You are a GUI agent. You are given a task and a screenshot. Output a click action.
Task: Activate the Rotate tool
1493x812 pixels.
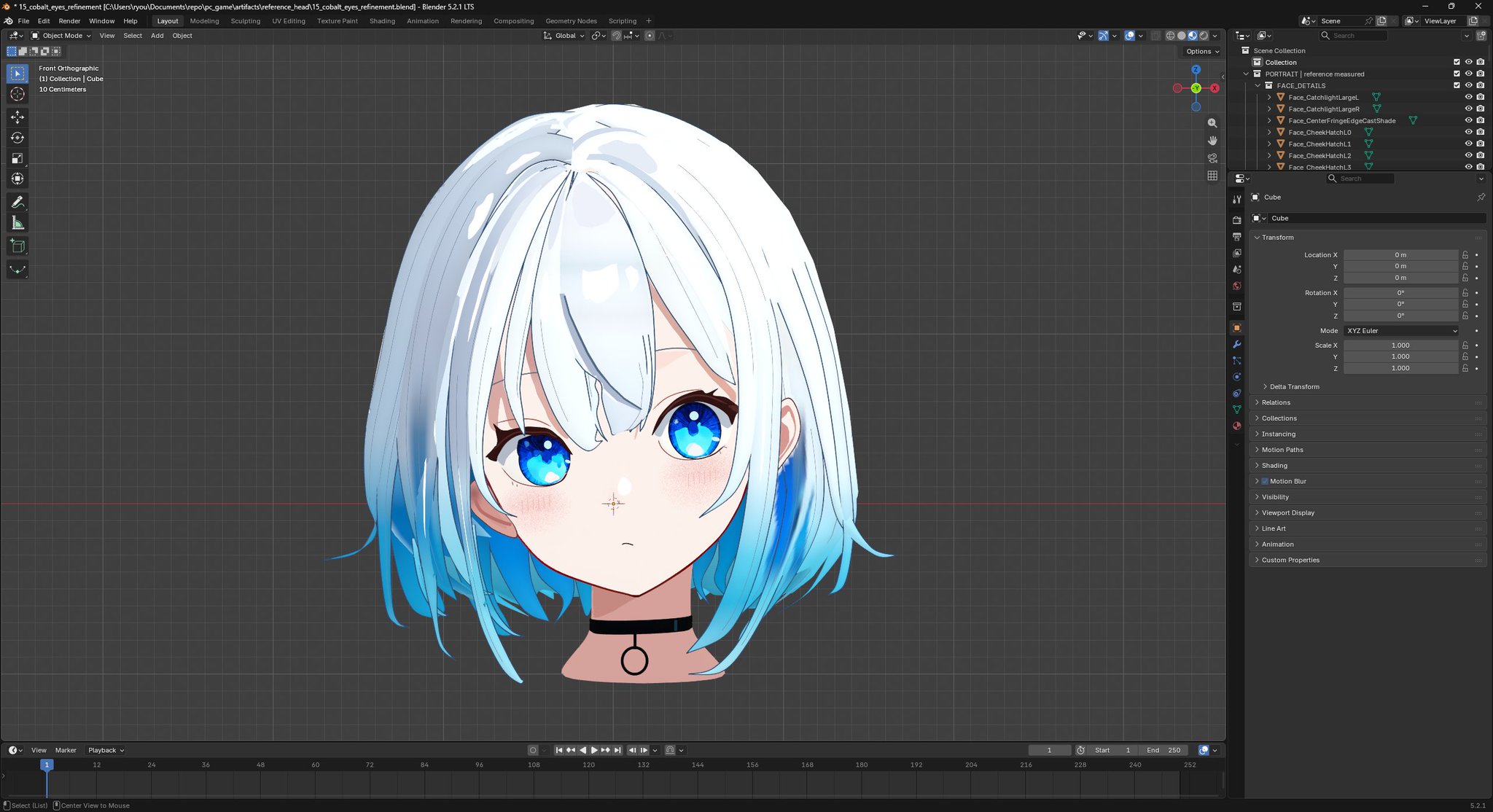[x=17, y=138]
